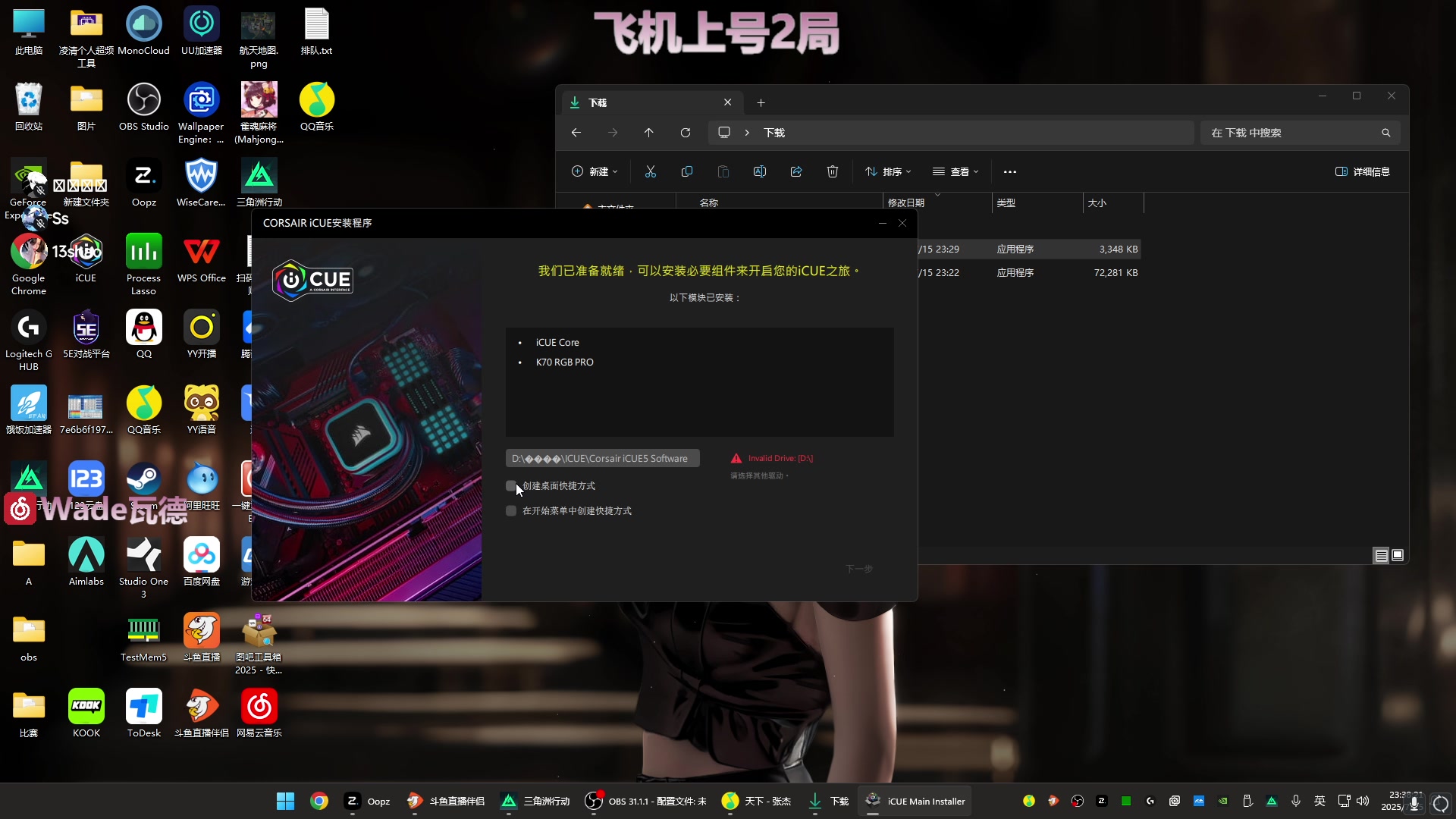Go up one folder level in explorer
The height and width of the screenshot is (819, 1456).
click(649, 133)
